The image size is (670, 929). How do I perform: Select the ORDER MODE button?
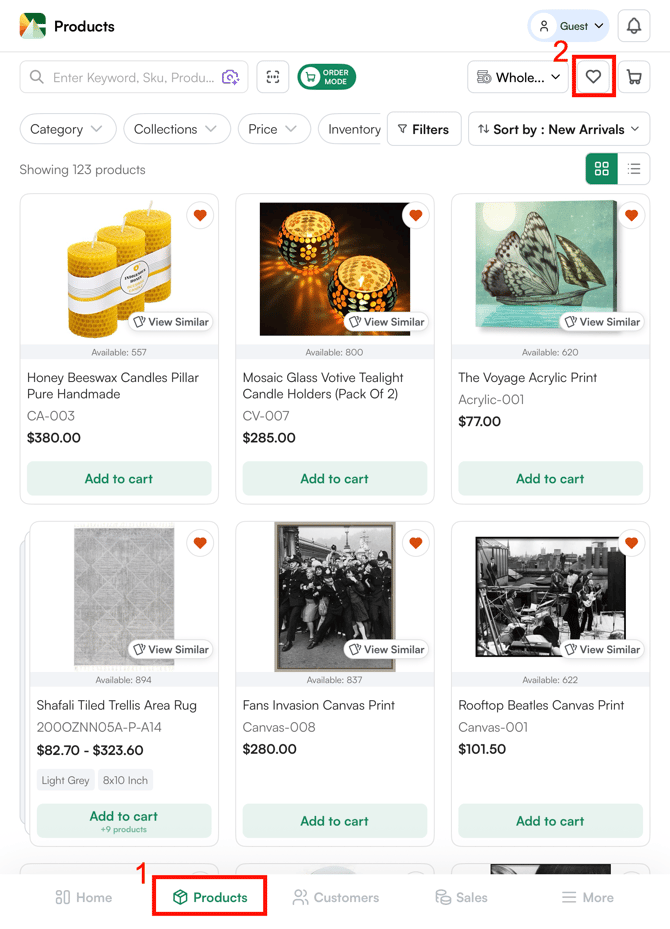coord(326,77)
